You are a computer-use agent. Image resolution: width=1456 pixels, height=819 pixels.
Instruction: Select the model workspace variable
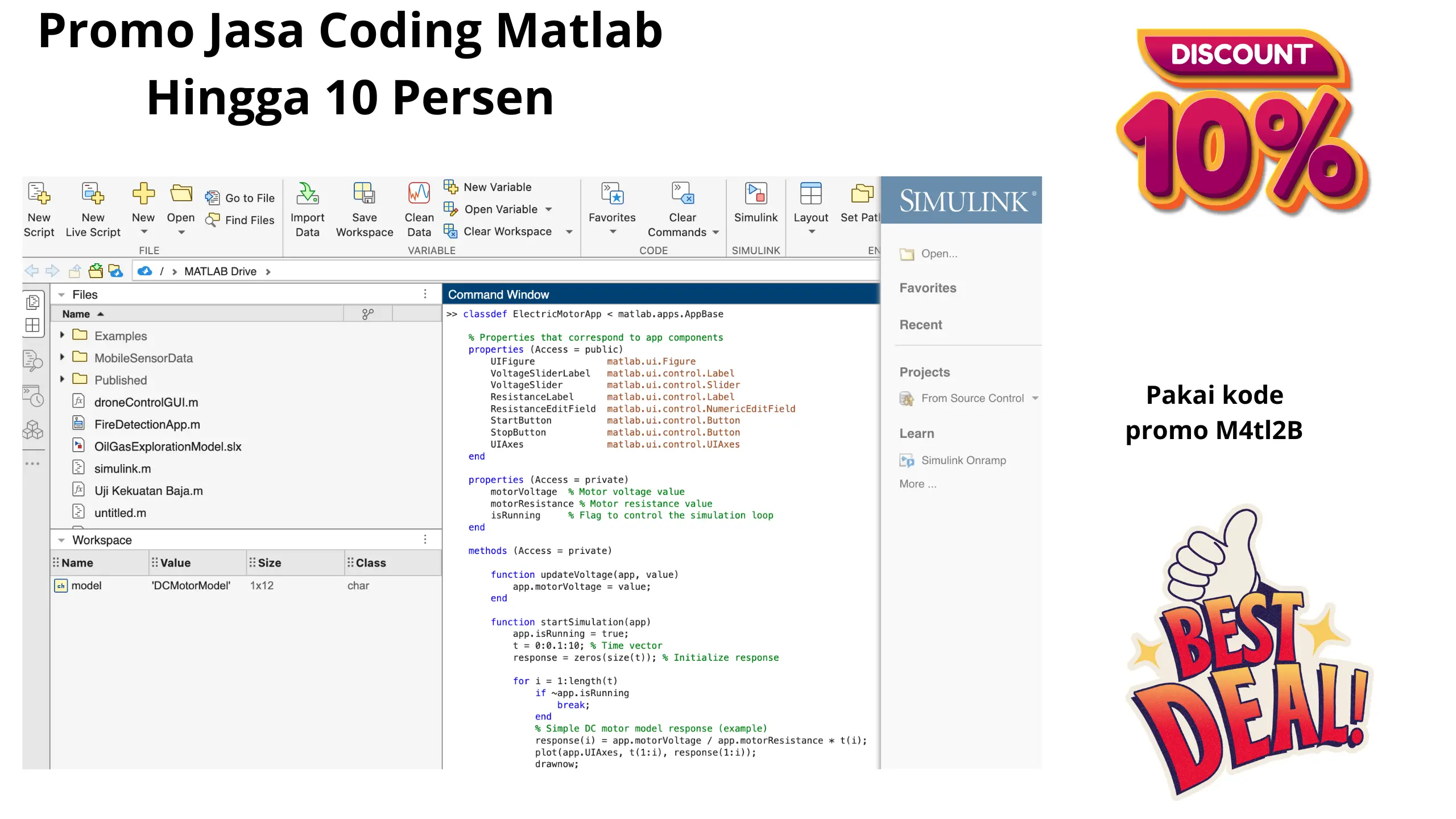click(x=246, y=586)
